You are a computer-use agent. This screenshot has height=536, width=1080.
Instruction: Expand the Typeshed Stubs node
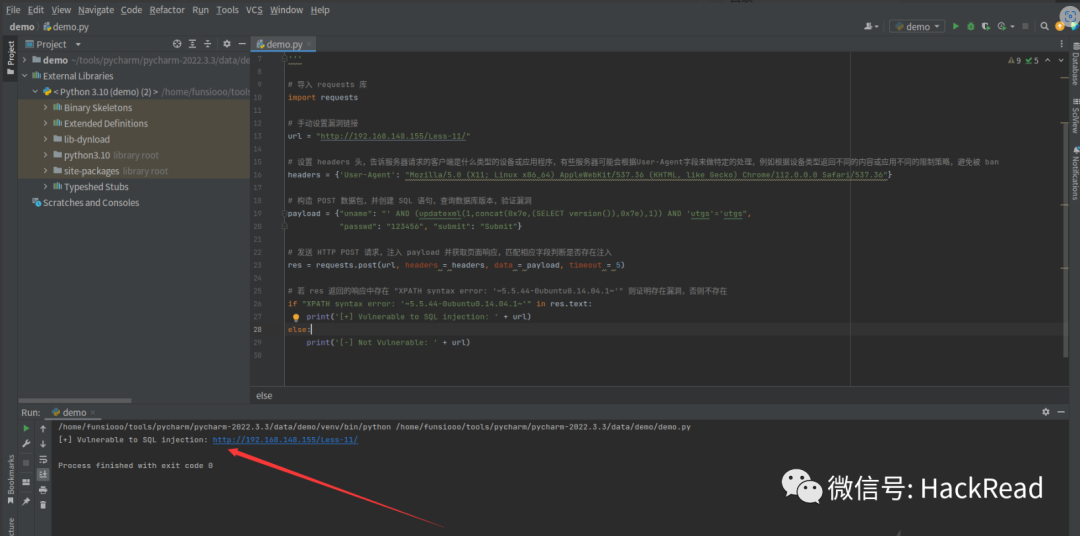coord(45,187)
